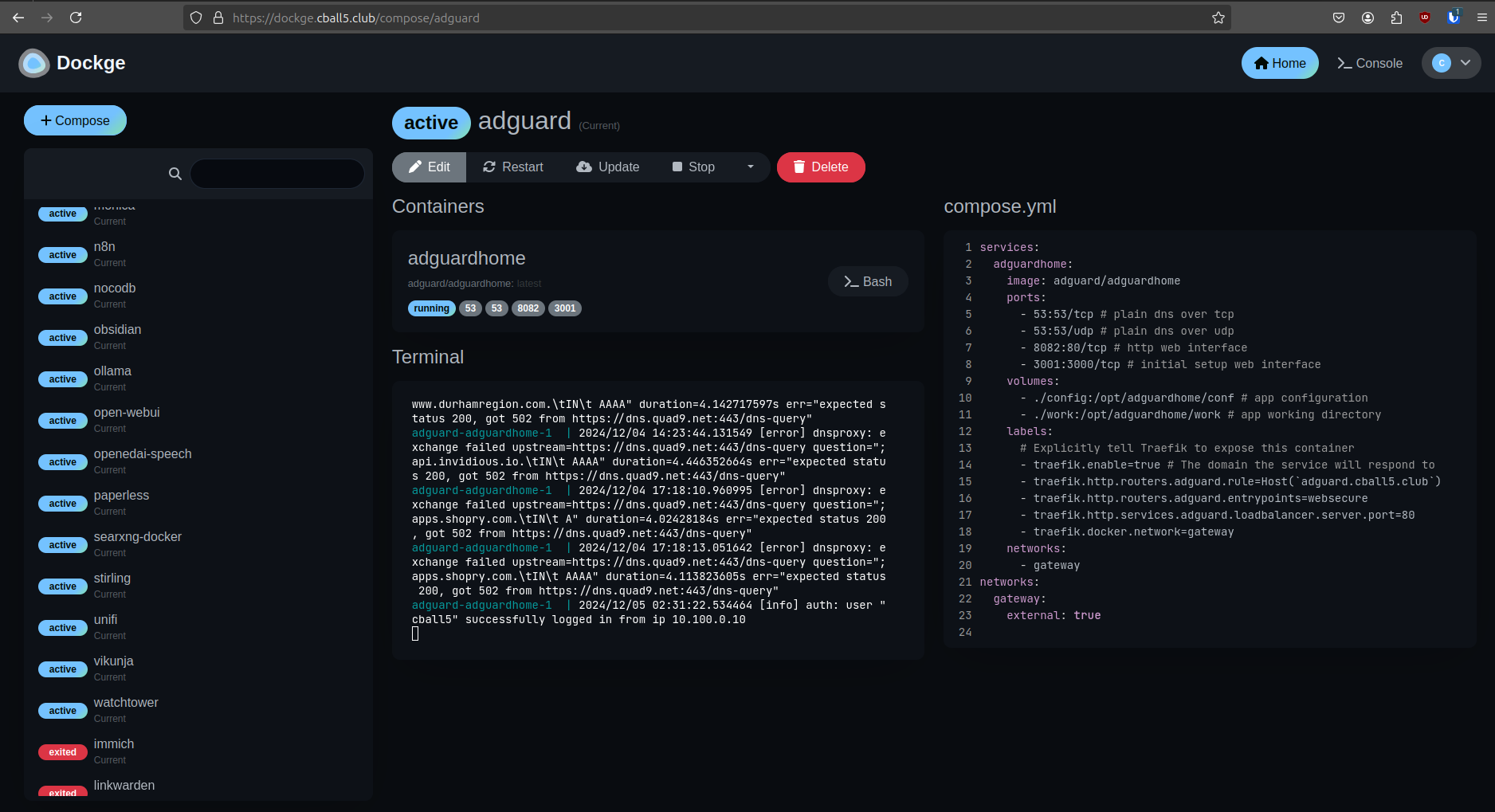The image size is (1495, 812).
Task: Click the running status badge
Action: pyautogui.click(x=432, y=308)
